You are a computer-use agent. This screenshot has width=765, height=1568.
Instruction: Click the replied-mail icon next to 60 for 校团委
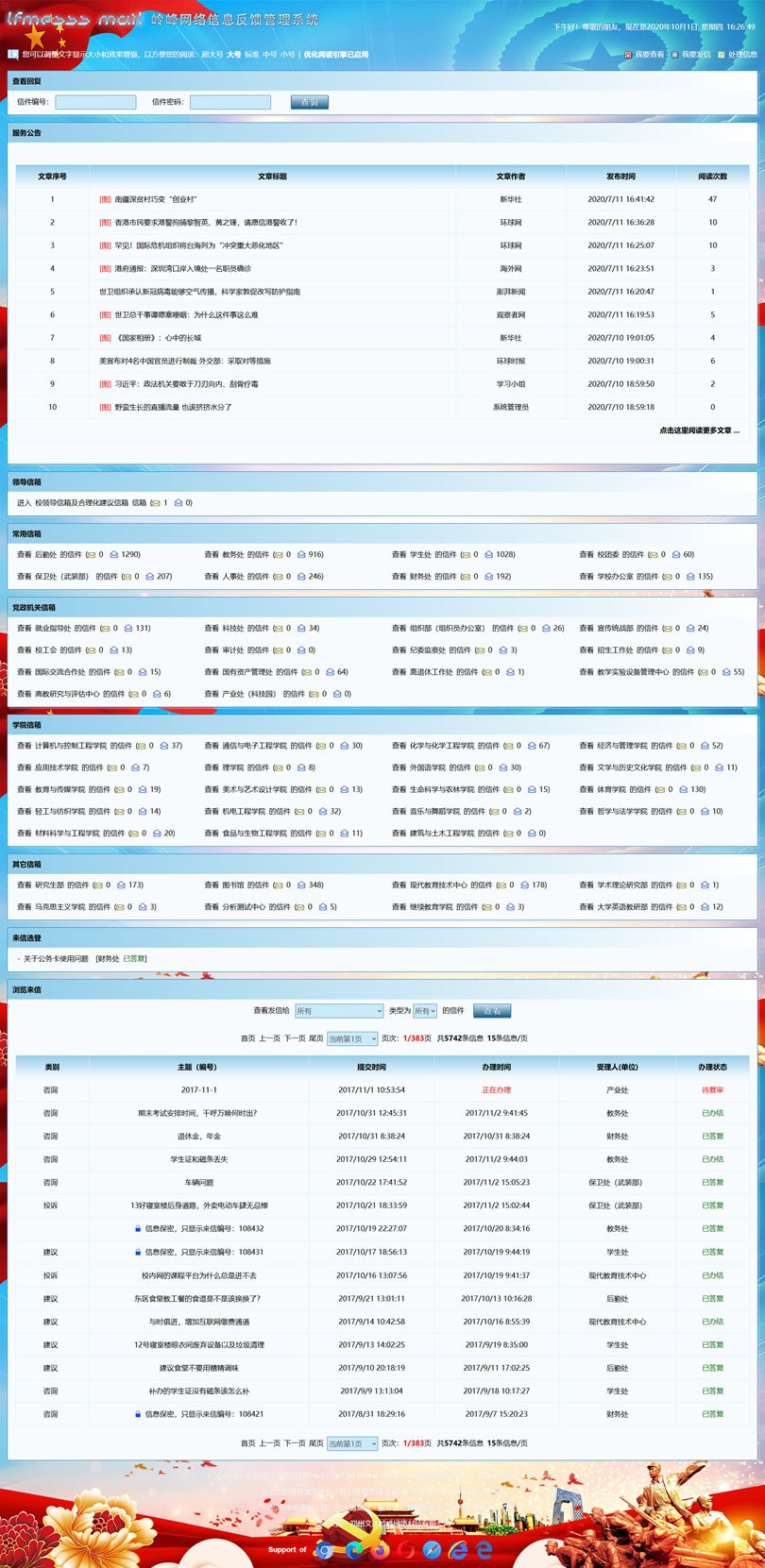(676, 555)
